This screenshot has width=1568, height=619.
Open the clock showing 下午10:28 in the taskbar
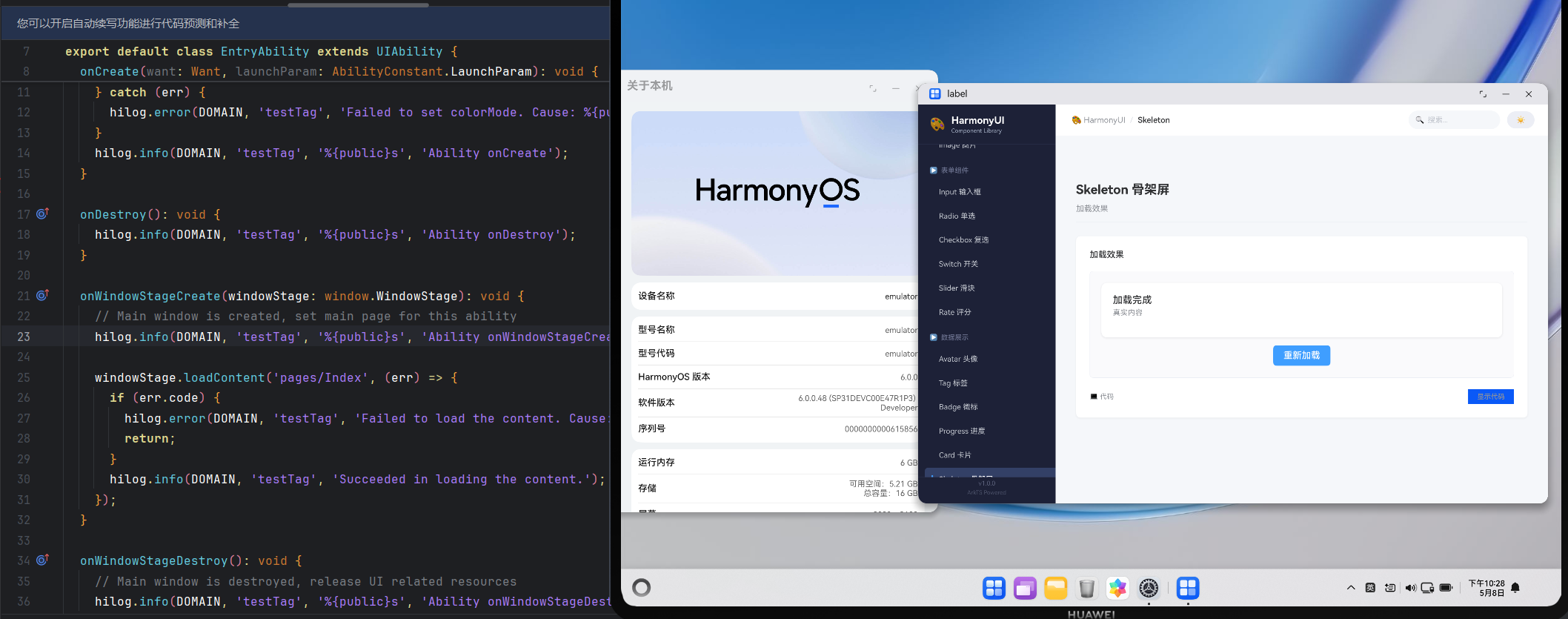(1486, 588)
